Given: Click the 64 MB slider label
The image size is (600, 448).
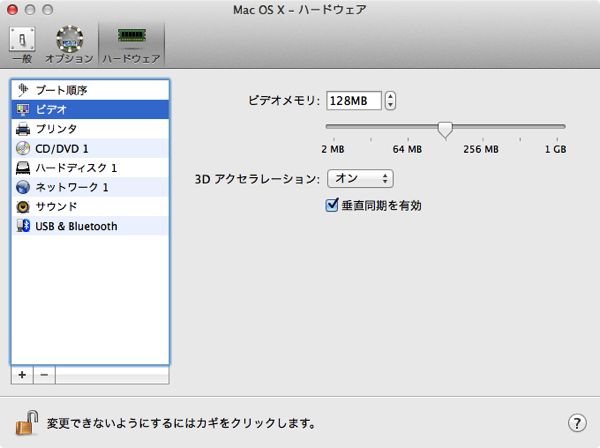Looking at the screenshot, I should [407, 149].
